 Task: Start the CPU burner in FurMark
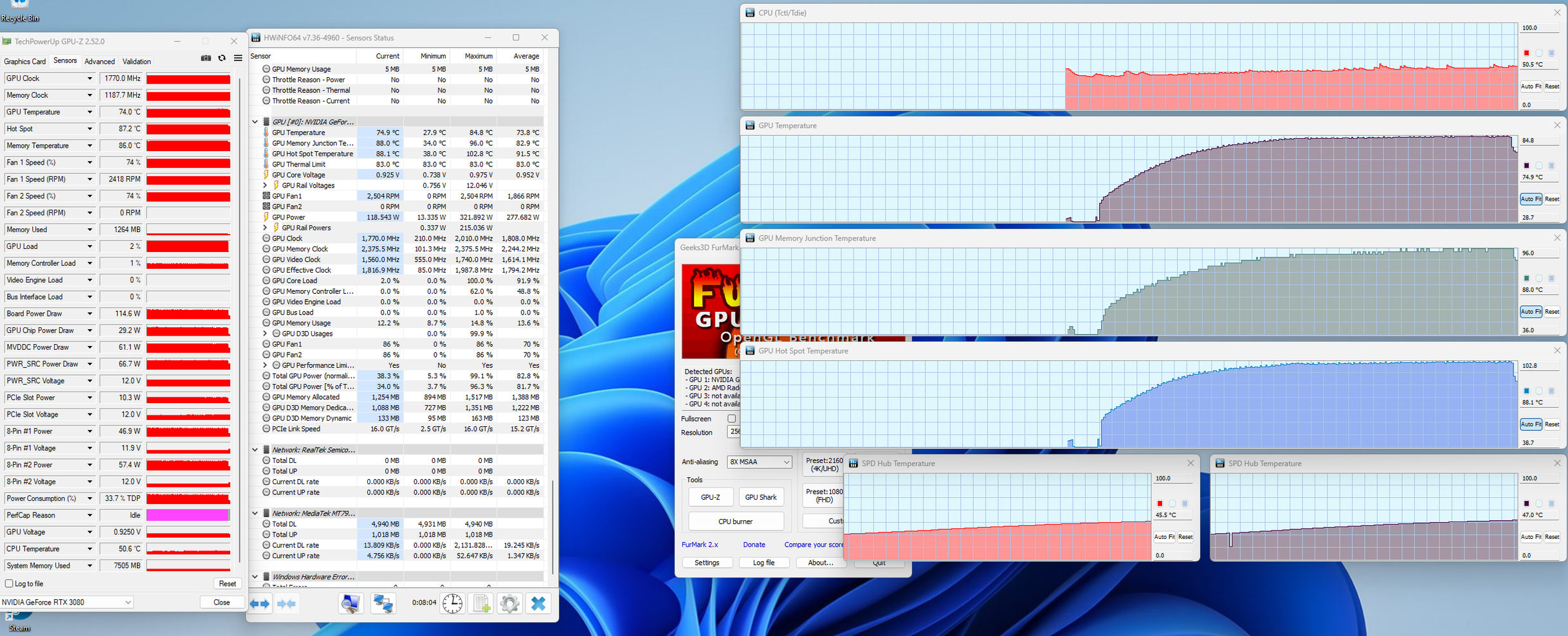735,522
